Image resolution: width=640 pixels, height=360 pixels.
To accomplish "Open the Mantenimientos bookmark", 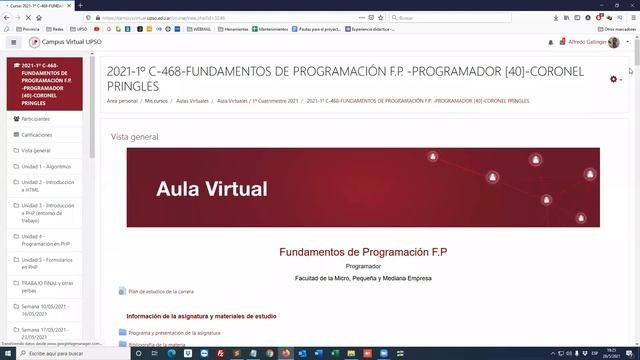I will (x=270, y=29).
